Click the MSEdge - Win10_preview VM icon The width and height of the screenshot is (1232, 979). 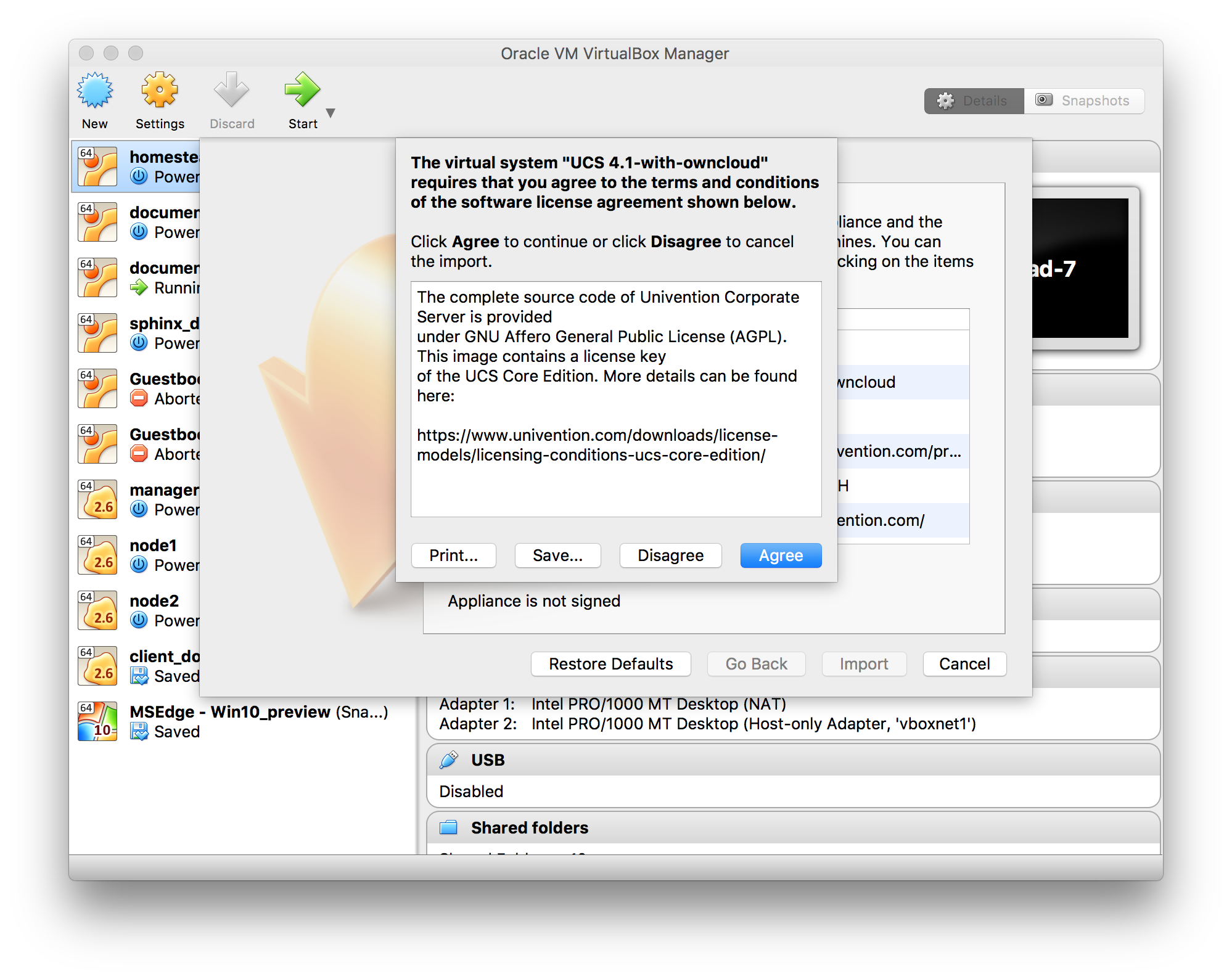point(97,720)
